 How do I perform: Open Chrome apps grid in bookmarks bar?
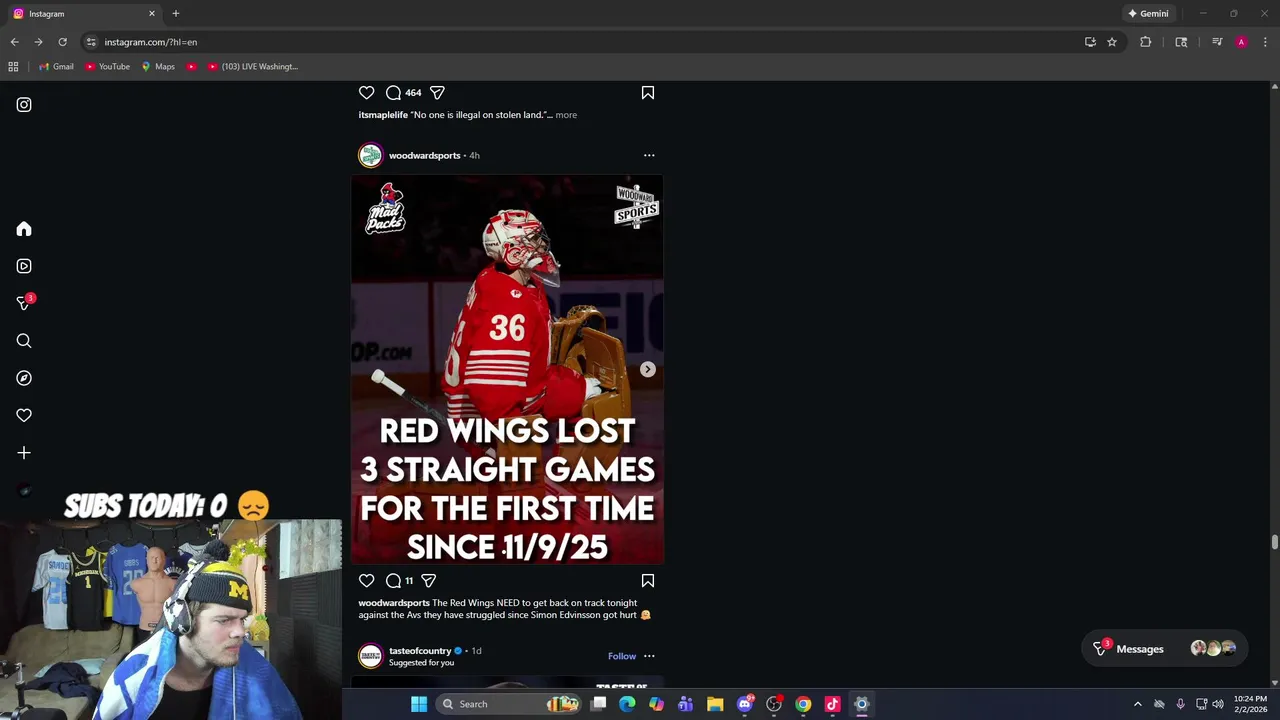tap(13, 67)
